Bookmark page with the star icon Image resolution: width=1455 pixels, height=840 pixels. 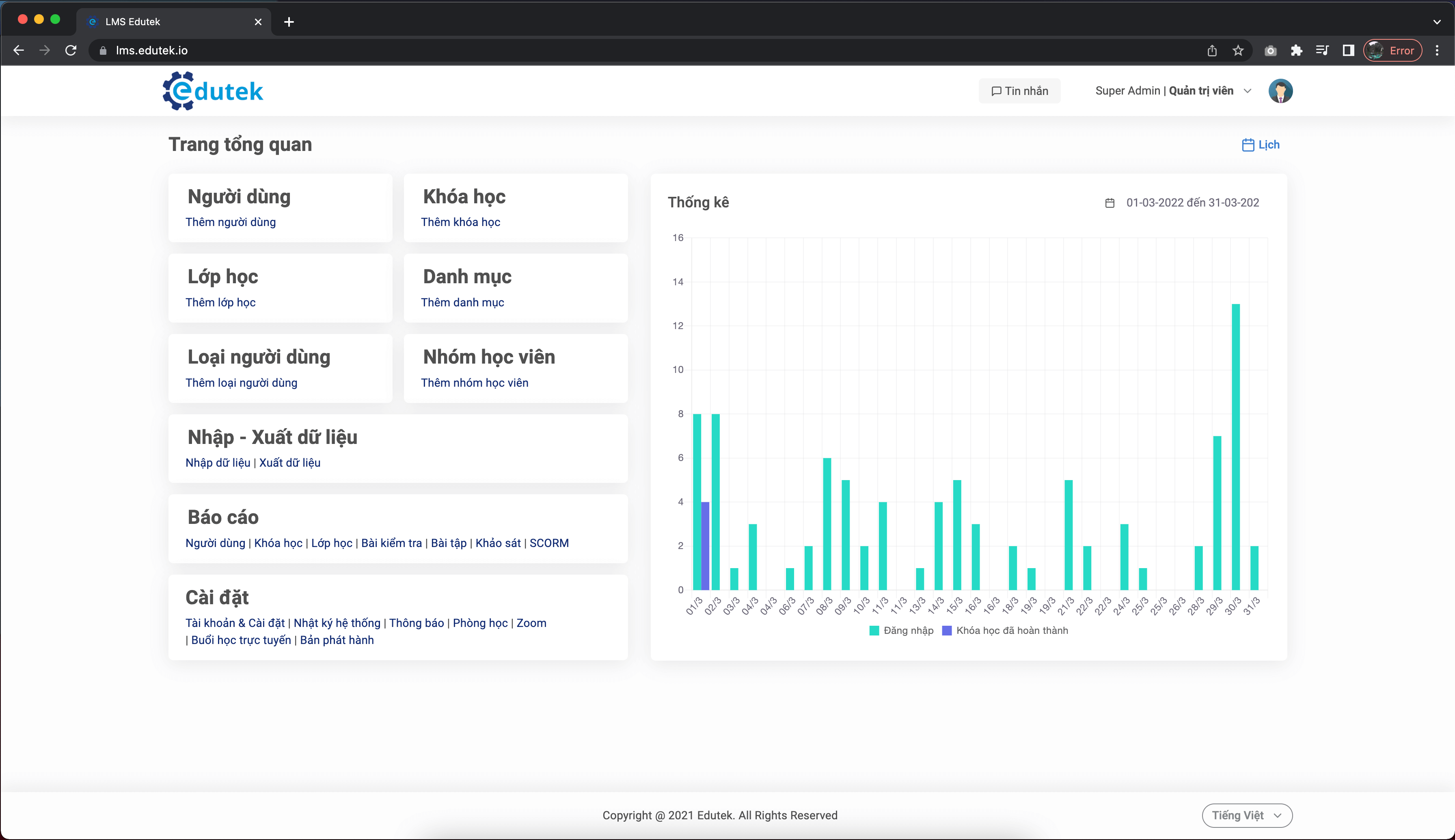click(x=1237, y=51)
